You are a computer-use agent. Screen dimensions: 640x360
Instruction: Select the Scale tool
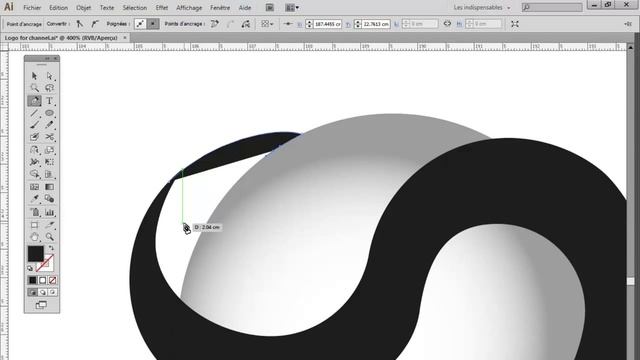(x=49, y=150)
